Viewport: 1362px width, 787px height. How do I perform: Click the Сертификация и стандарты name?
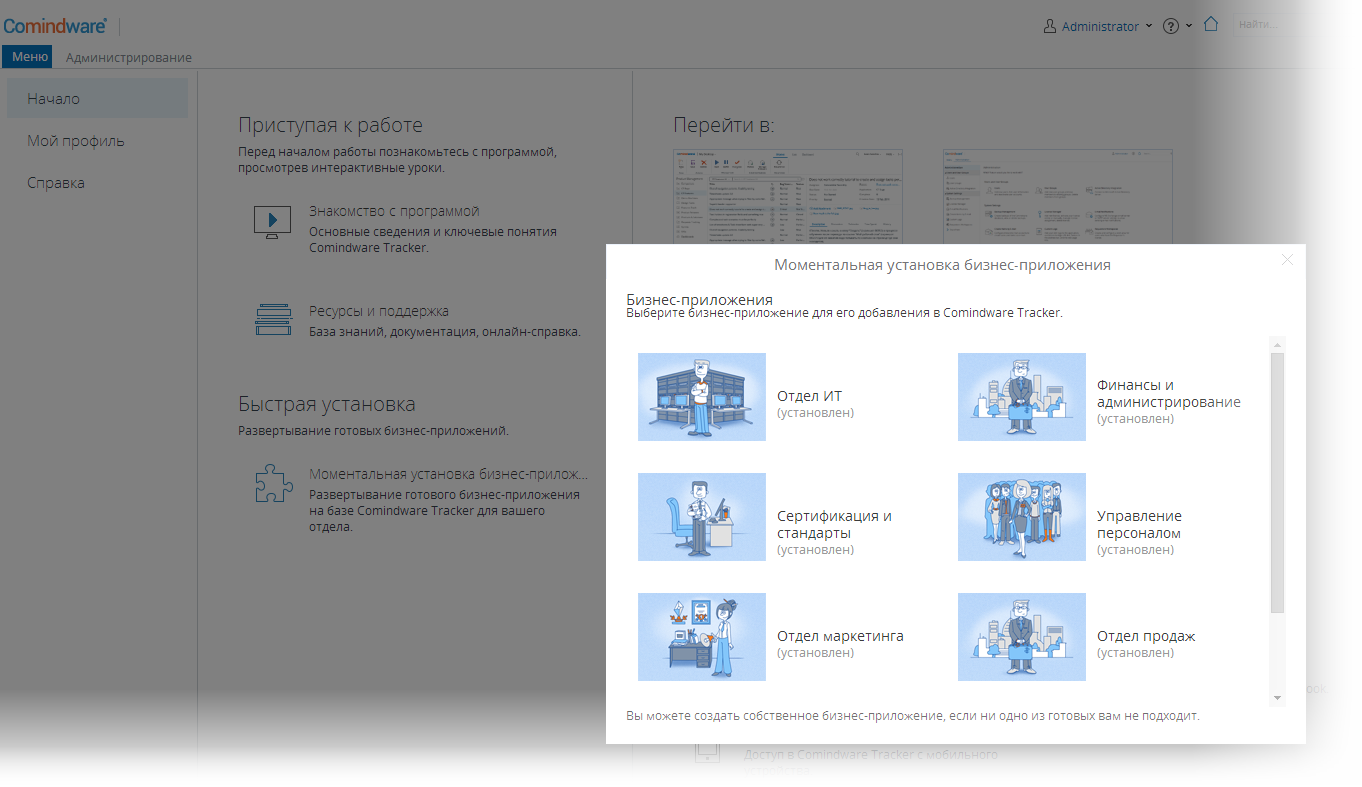(834, 525)
